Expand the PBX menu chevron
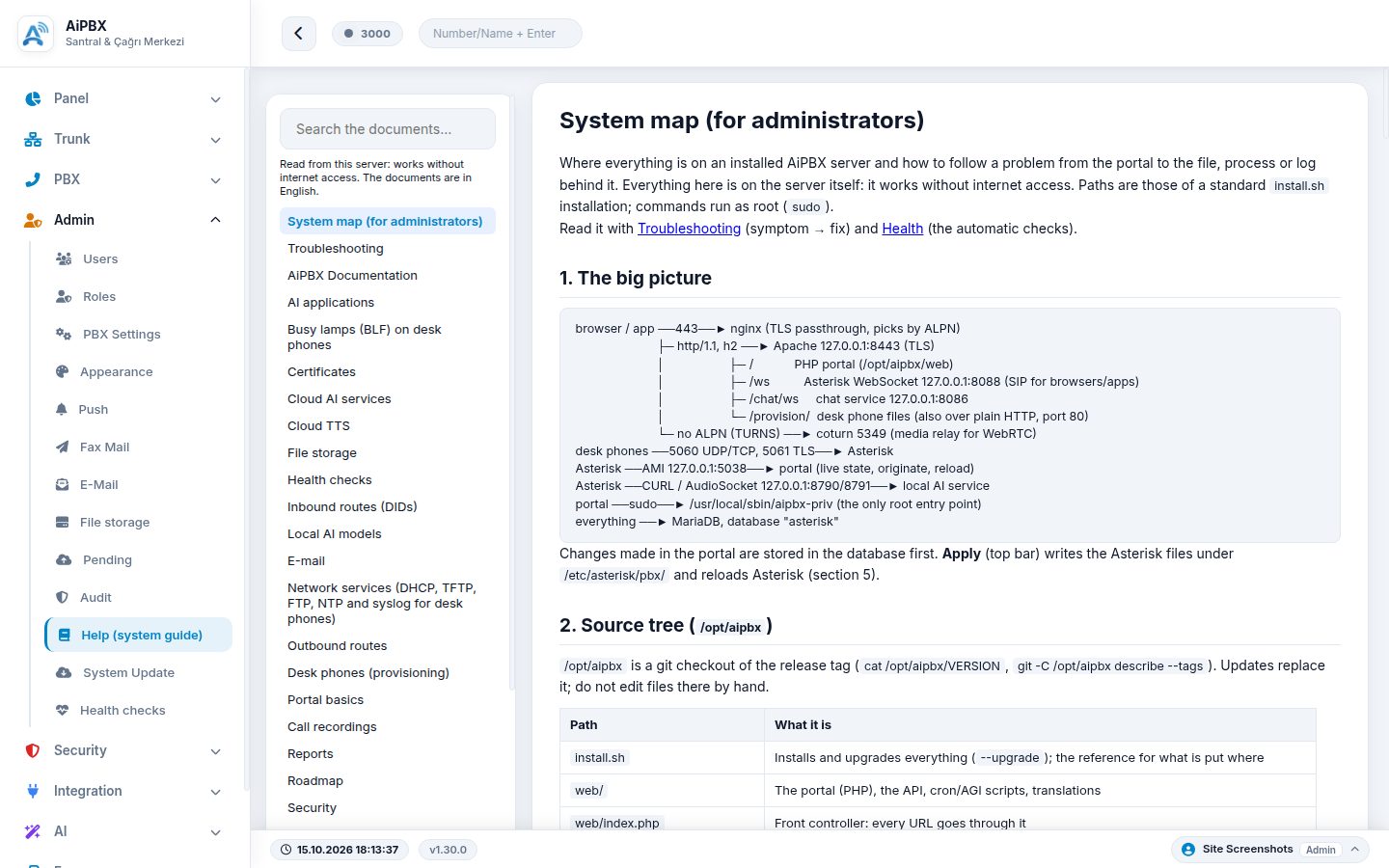Viewport: 1389px width, 868px height. pos(216,180)
